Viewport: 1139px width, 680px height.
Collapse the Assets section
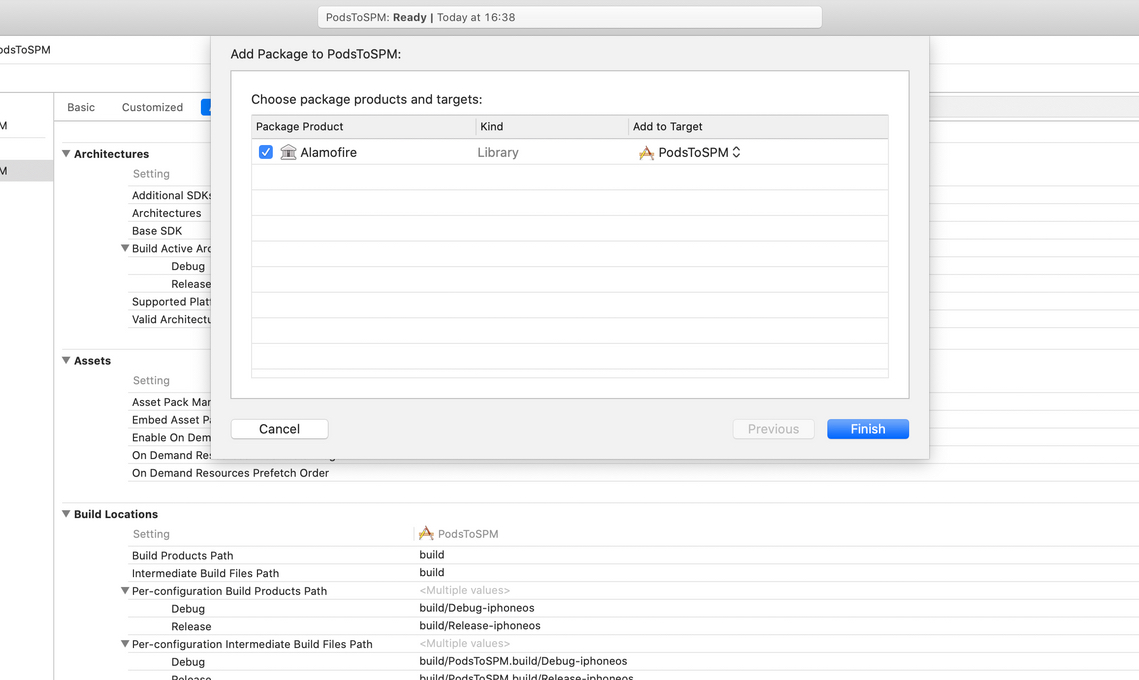click(66, 360)
